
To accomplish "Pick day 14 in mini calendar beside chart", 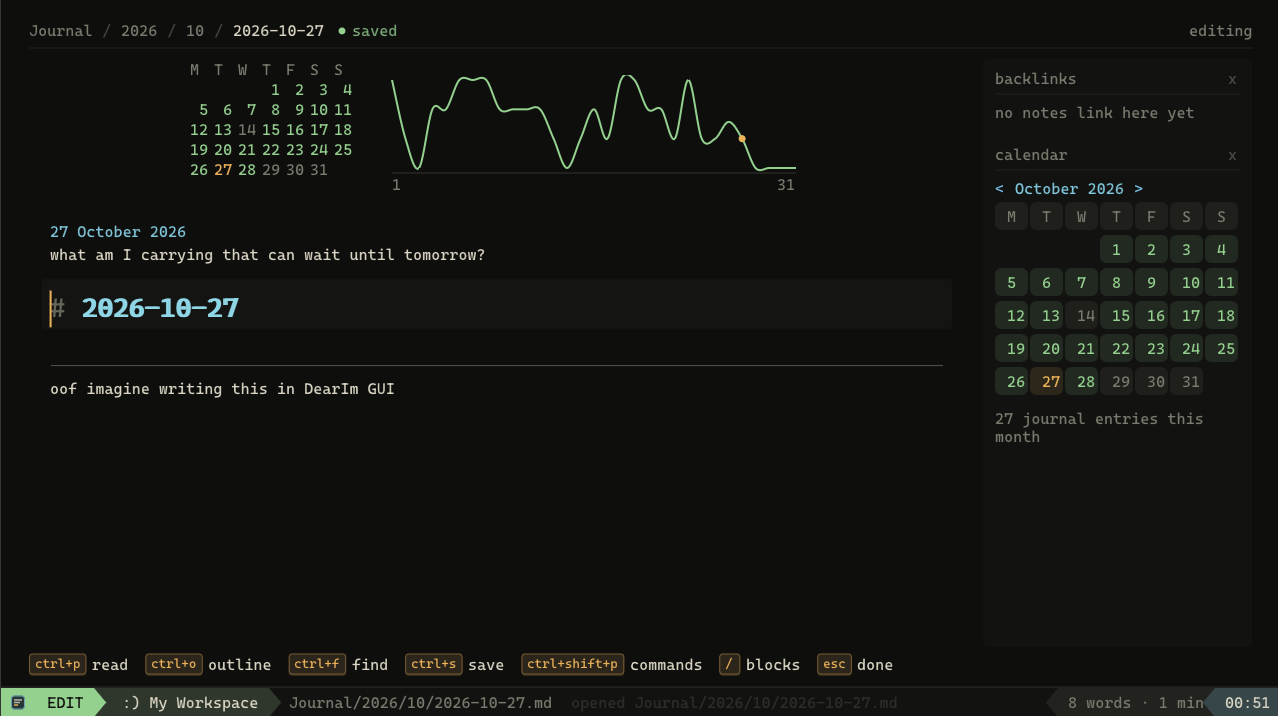I will pos(247,130).
